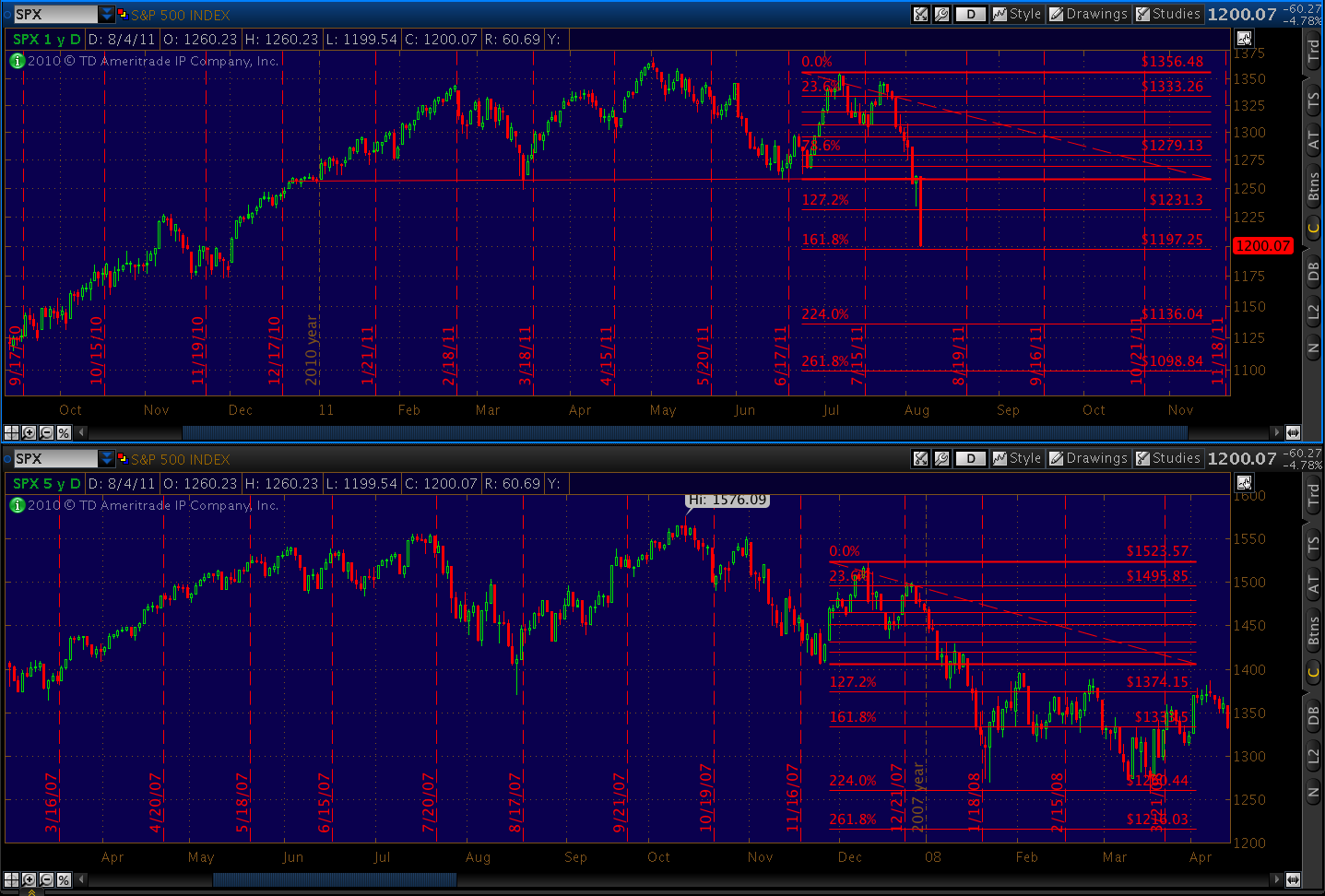Viewport: 1325px width, 896px height.
Task: Click upper chart's scroll-right arrow
Action: point(1276,432)
